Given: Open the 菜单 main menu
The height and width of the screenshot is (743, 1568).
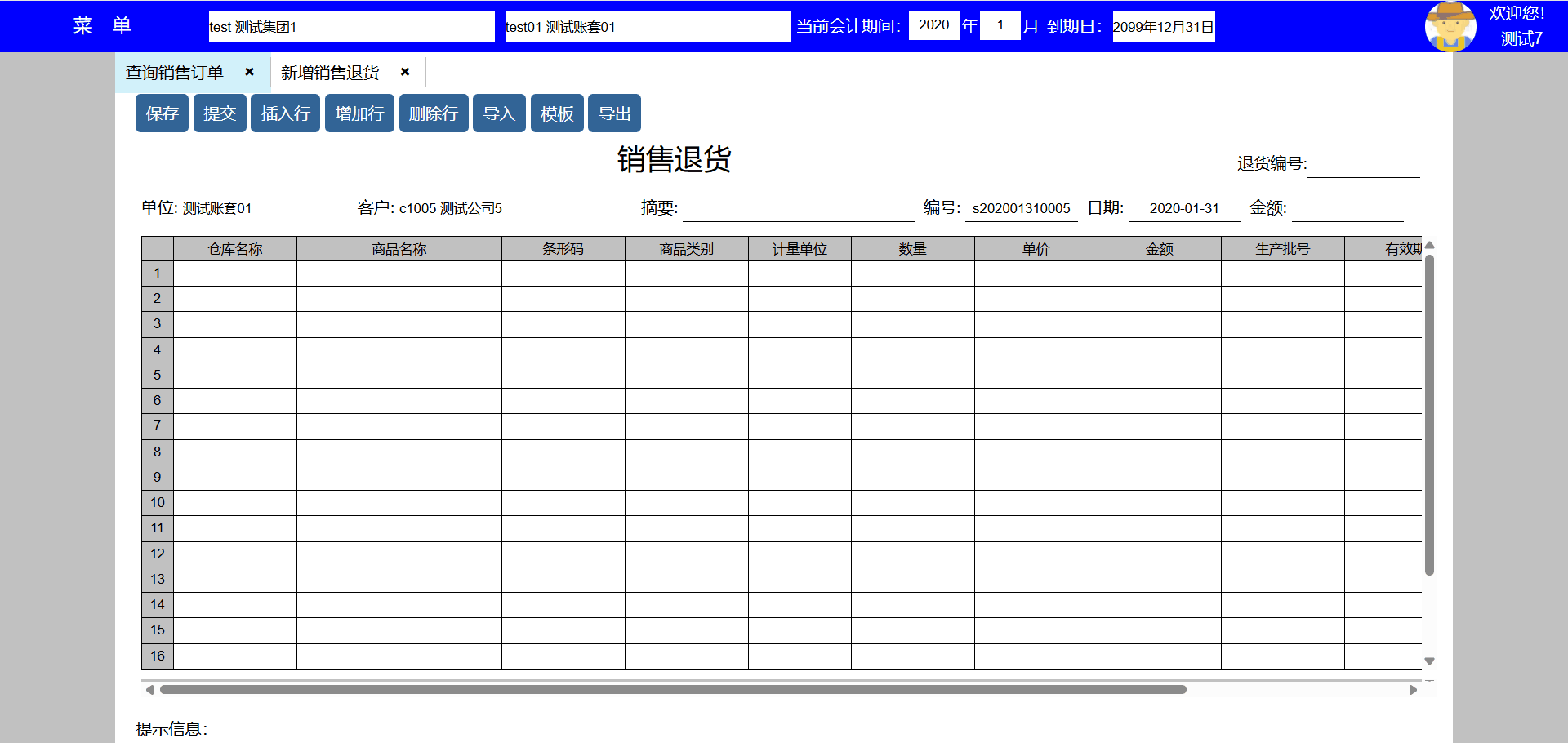Looking at the screenshot, I should pyautogui.click(x=101, y=26).
